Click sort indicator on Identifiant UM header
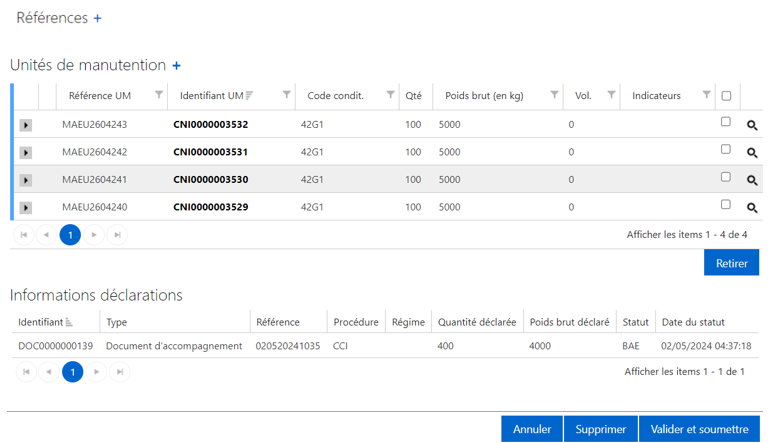This screenshot has width=768, height=443. 249,96
